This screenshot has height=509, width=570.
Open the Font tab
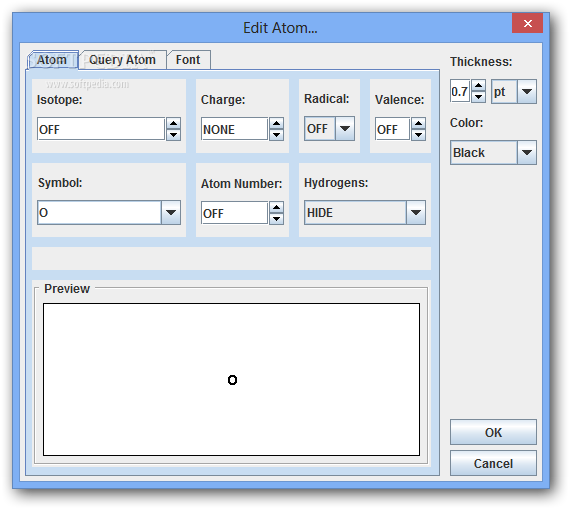(x=188, y=60)
